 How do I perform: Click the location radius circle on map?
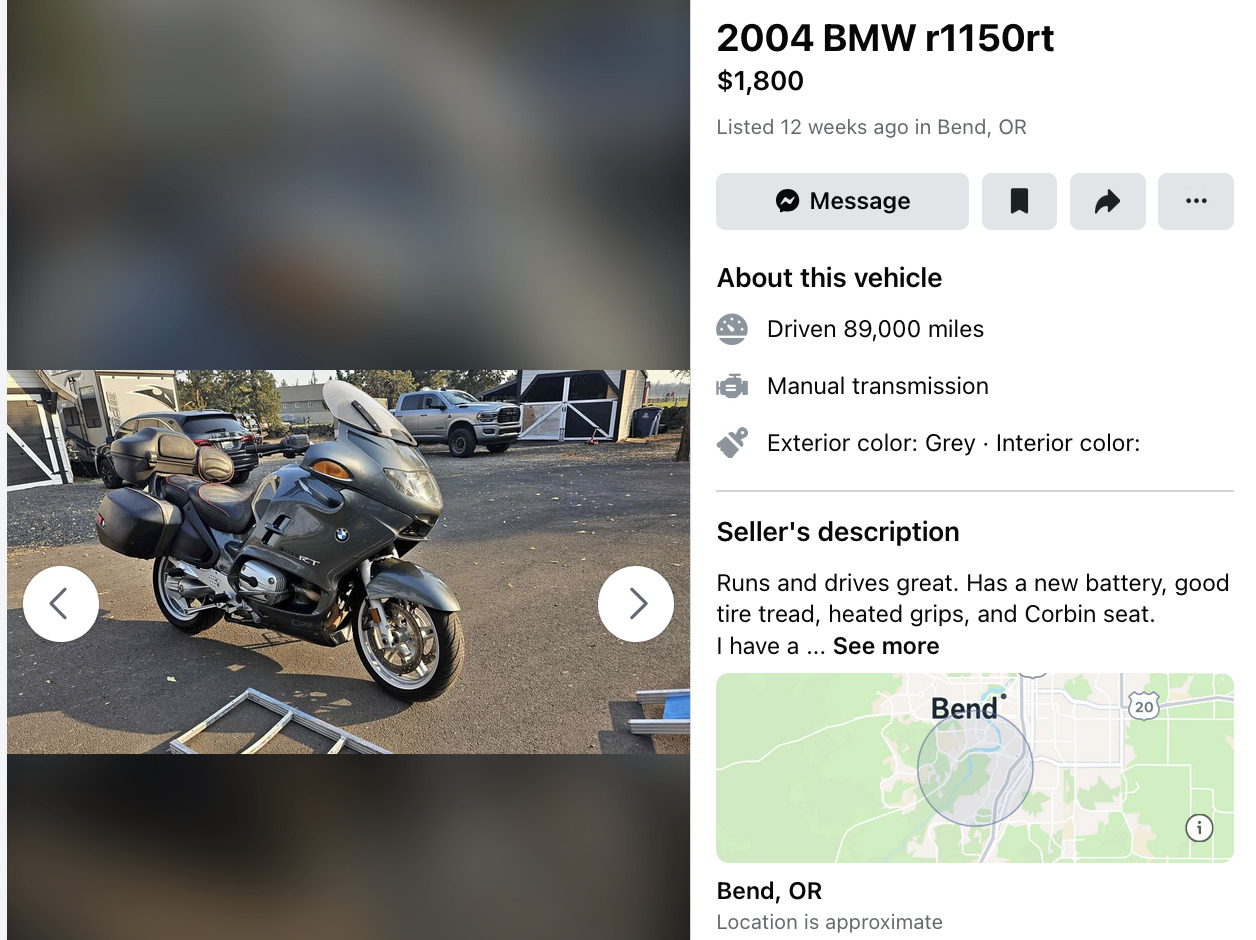click(x=975, y=768)
